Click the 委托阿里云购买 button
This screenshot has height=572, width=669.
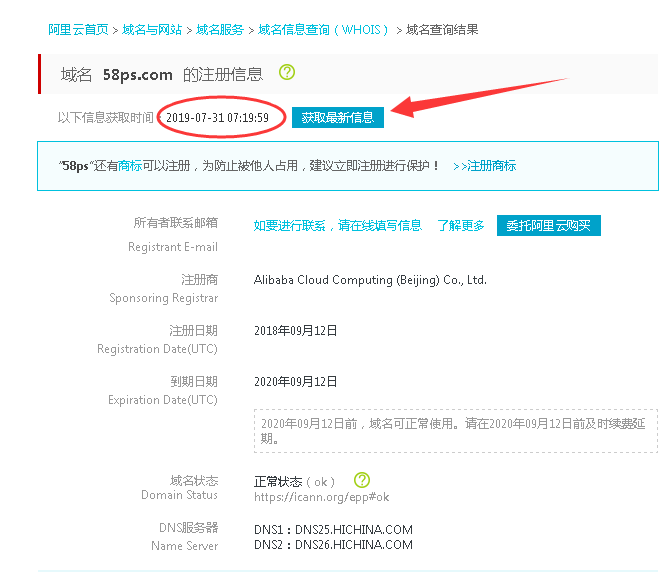point(549,225)
